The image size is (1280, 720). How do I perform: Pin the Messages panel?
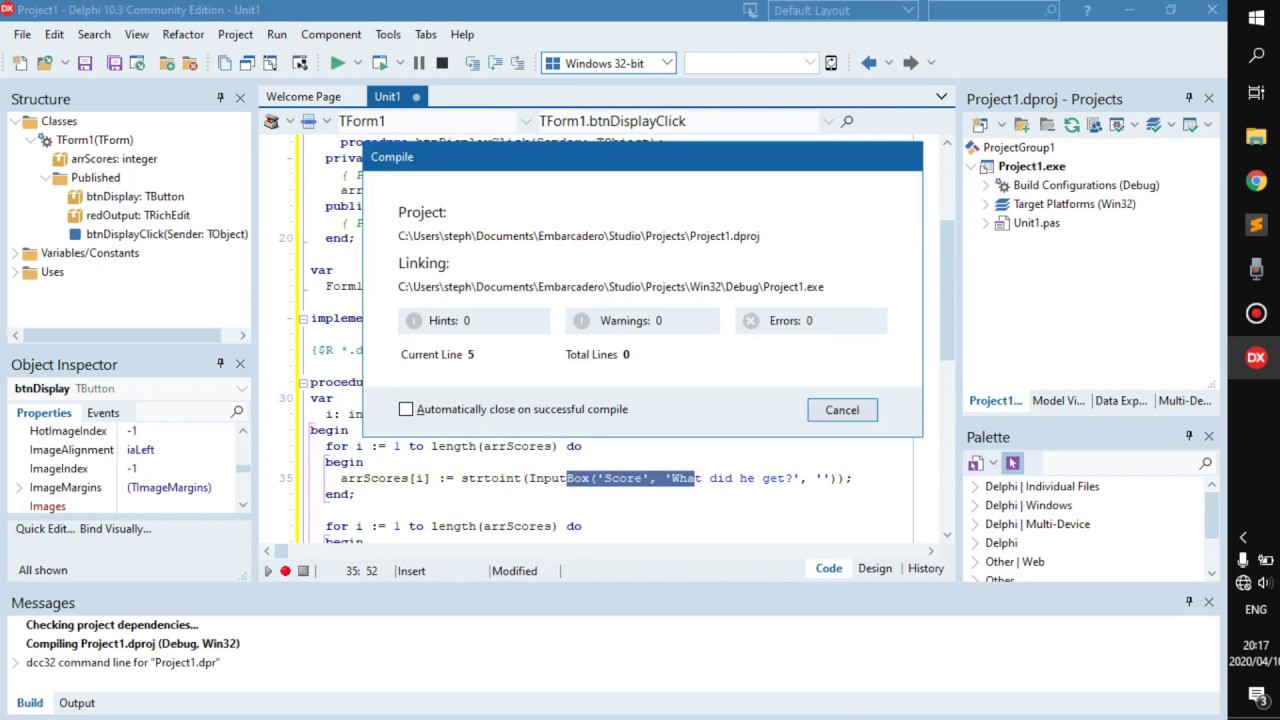point(1189,602)
